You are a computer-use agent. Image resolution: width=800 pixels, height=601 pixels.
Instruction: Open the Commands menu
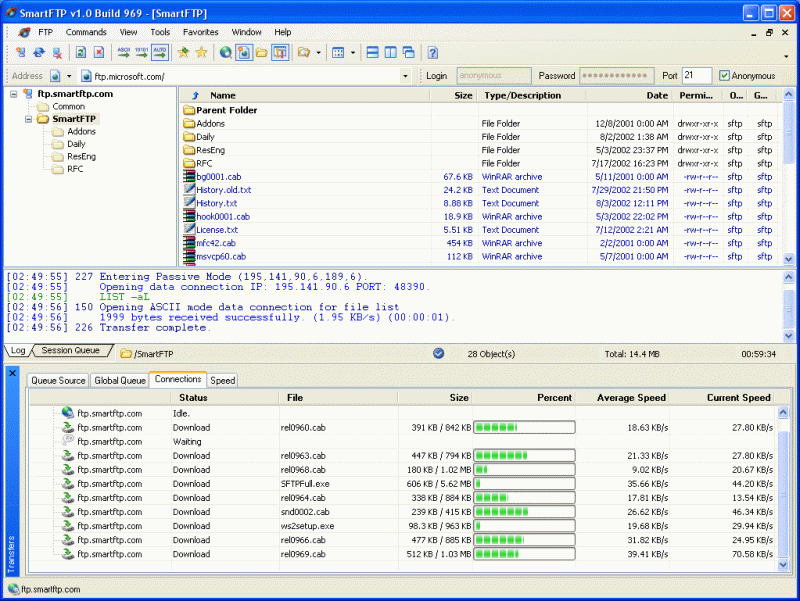(86, 32)
